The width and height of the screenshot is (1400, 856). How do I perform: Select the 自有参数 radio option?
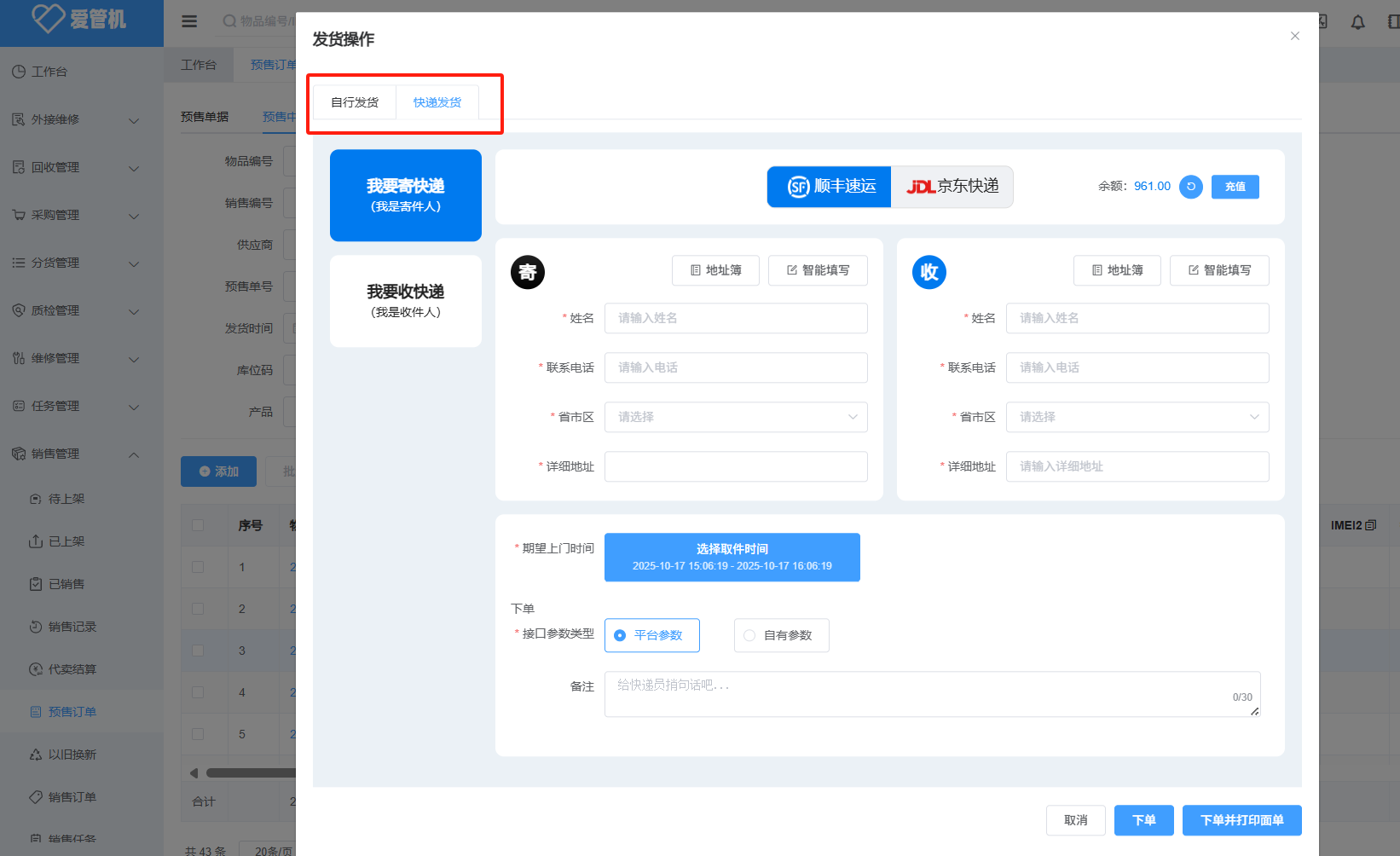781,635
